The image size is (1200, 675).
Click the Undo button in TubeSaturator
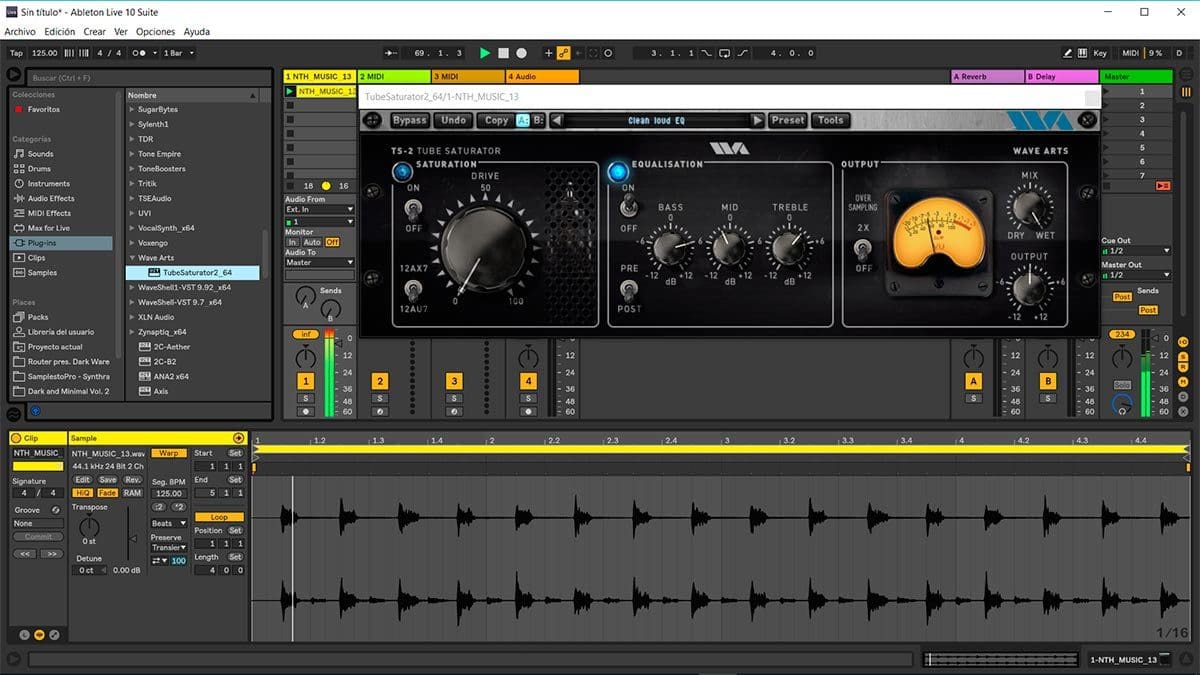[454, 120]
